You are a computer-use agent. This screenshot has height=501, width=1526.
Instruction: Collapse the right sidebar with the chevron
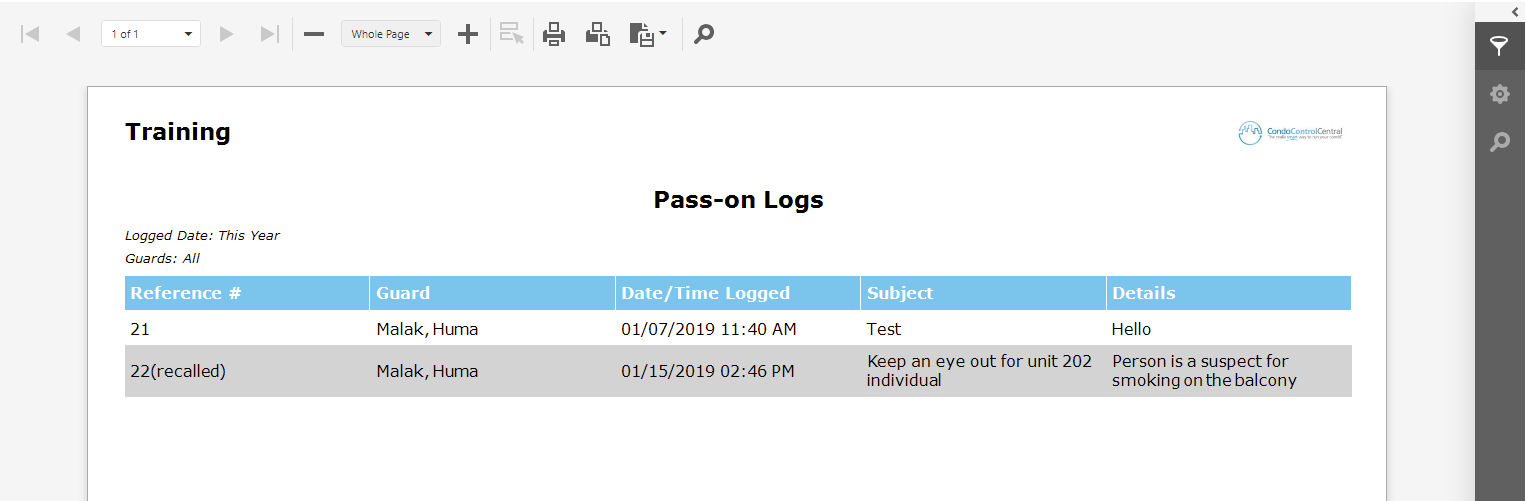click(x=1514, y=10)
